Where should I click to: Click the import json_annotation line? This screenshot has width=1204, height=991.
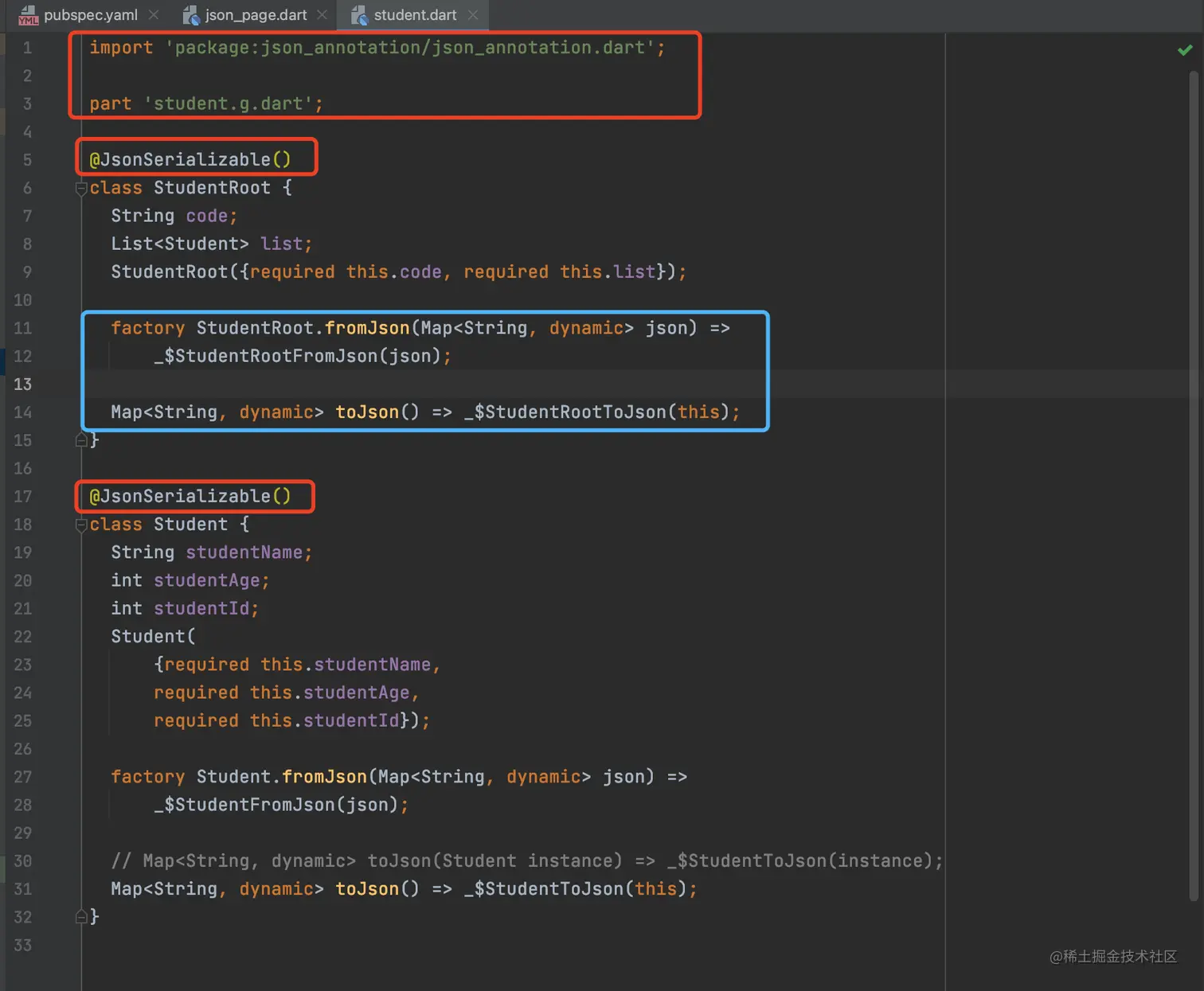377,48
